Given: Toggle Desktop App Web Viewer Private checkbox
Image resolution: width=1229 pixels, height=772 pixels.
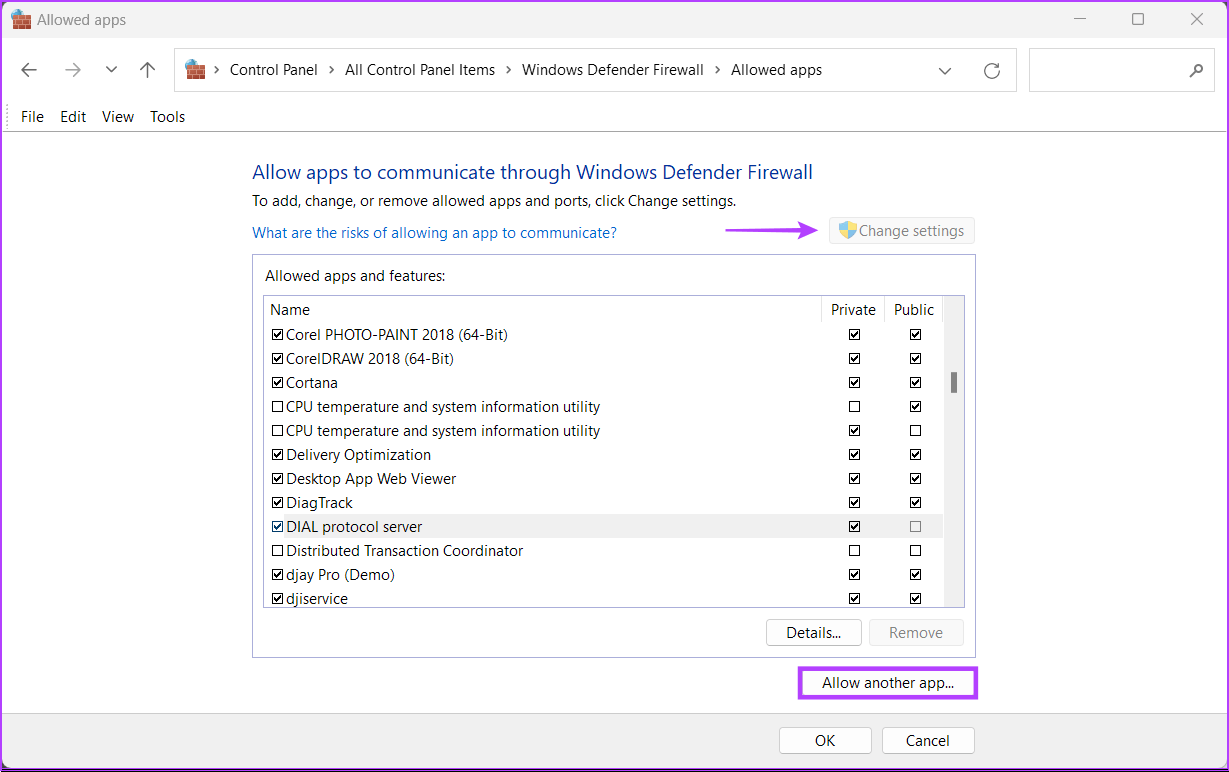Looking at the screenshot, I should pyautogui.click(x=854, y=479).
